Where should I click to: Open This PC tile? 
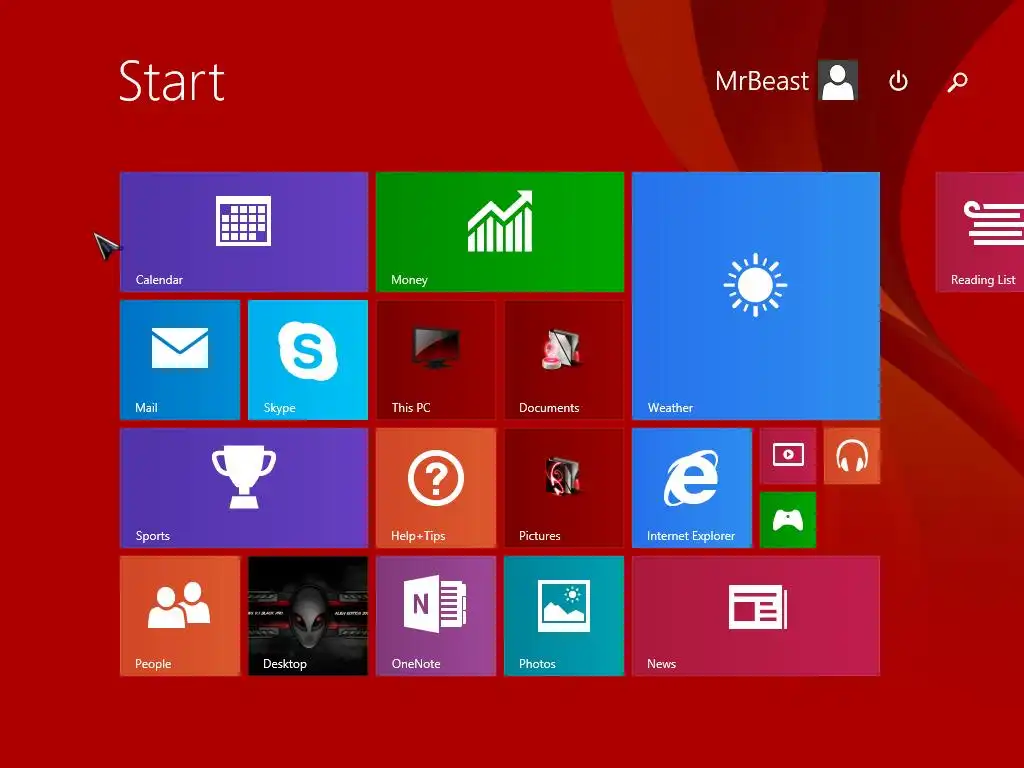click(x=436, y=360)
